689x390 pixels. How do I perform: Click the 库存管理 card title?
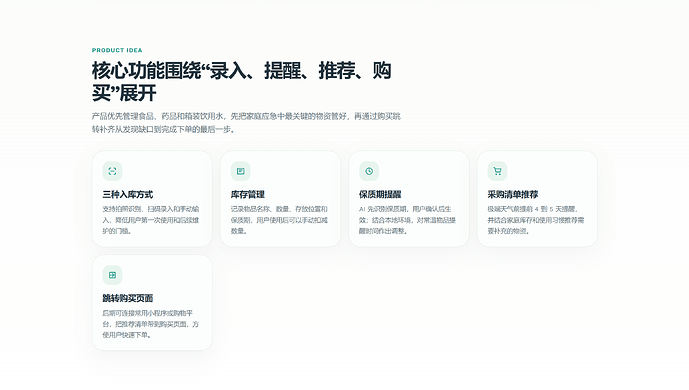248,195
